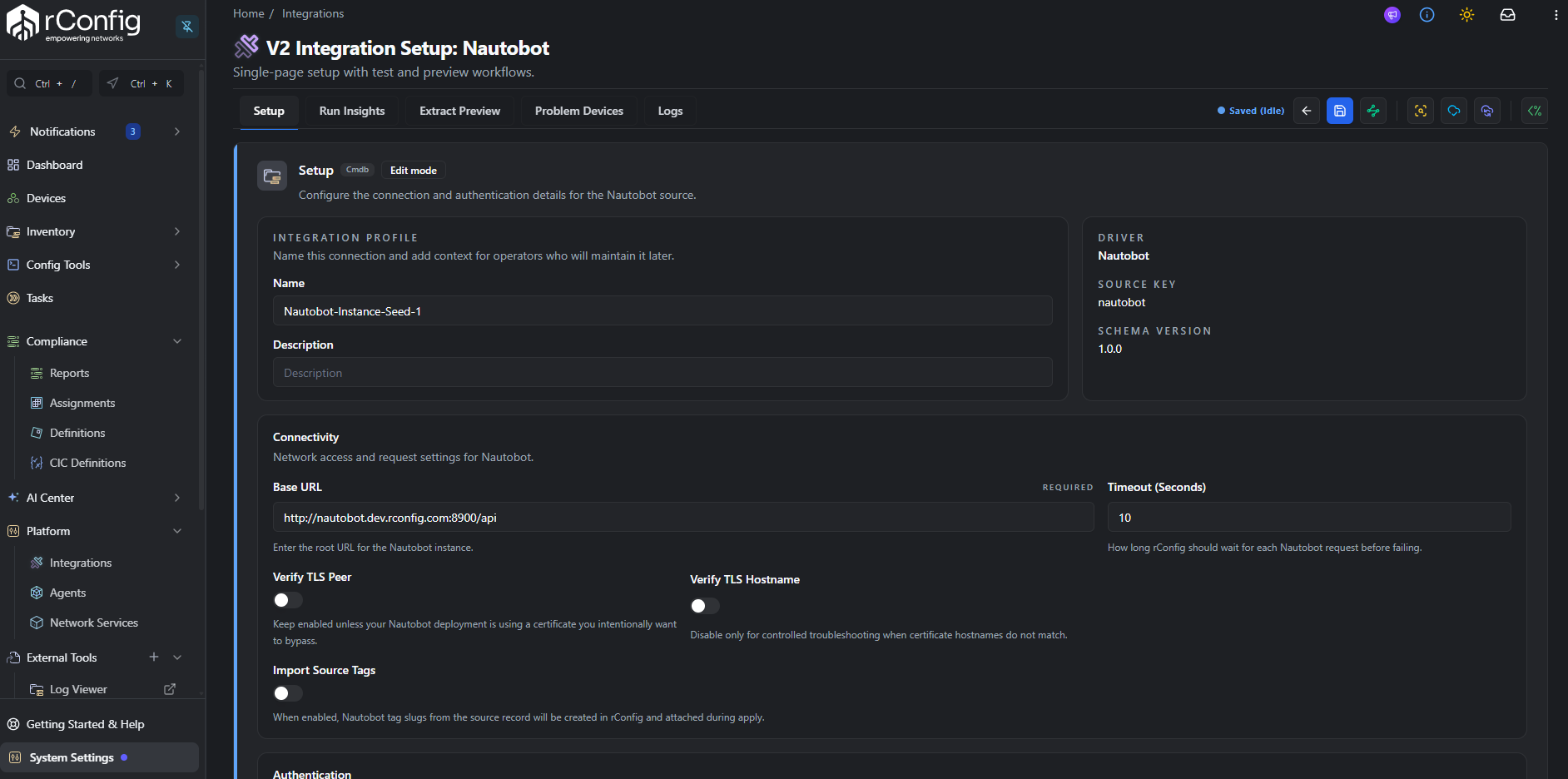Open compliance Assignments

tap(82, 403)
